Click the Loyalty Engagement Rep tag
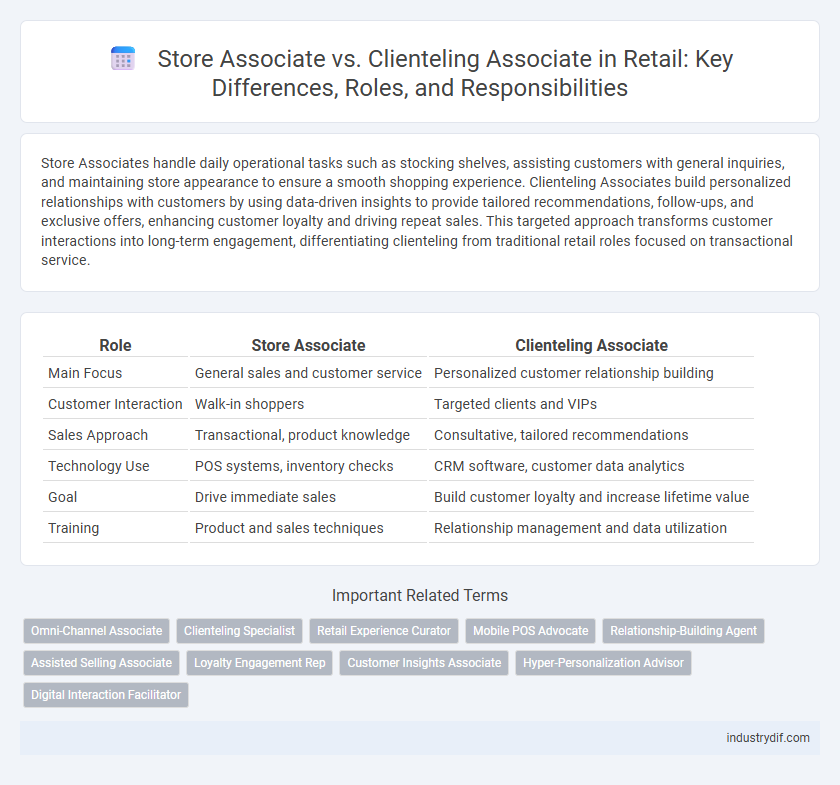The height and width of the screenshot is (785, 840). tap(259, 663)
